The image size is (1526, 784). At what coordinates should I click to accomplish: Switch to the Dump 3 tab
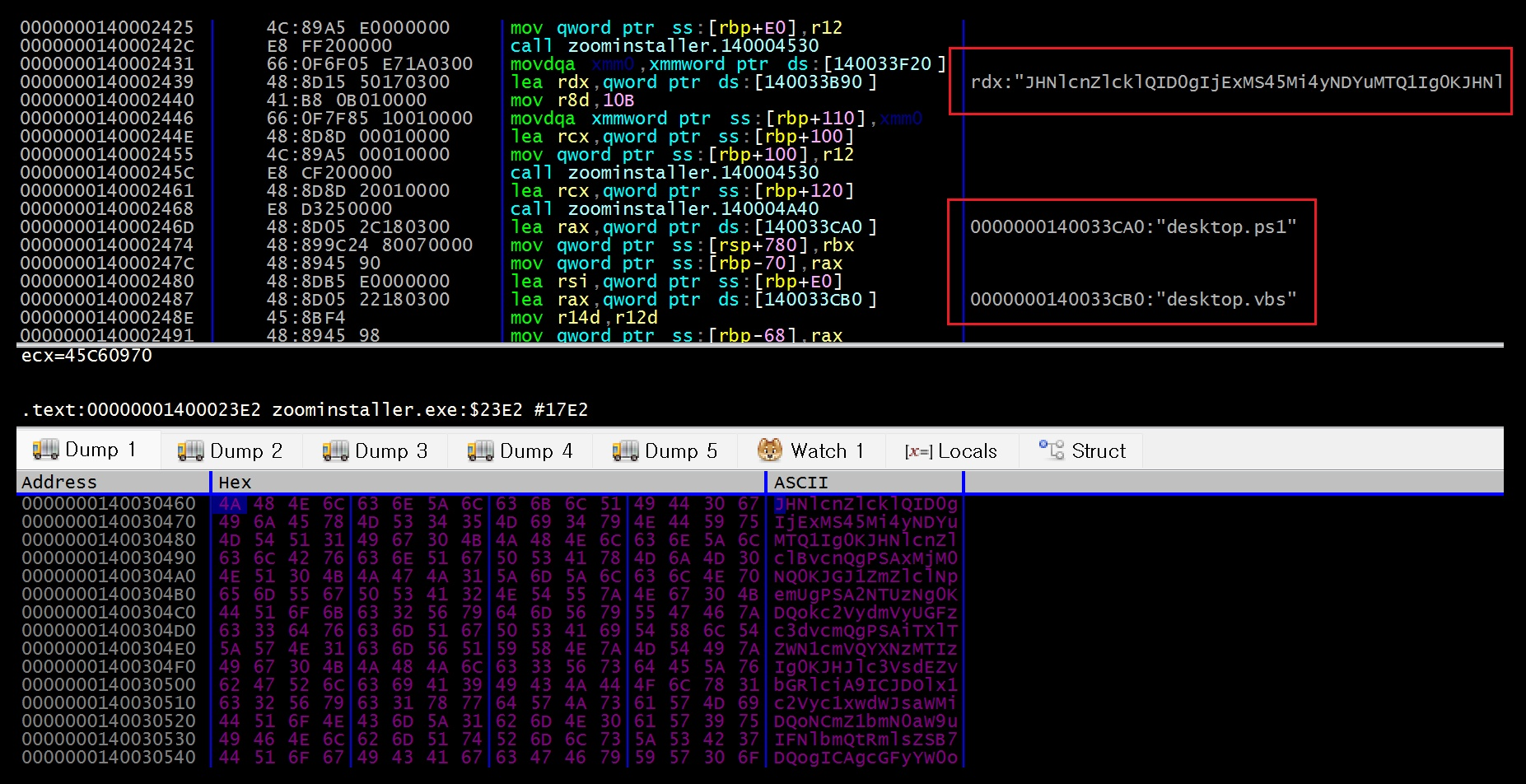(x=375, y=450)
